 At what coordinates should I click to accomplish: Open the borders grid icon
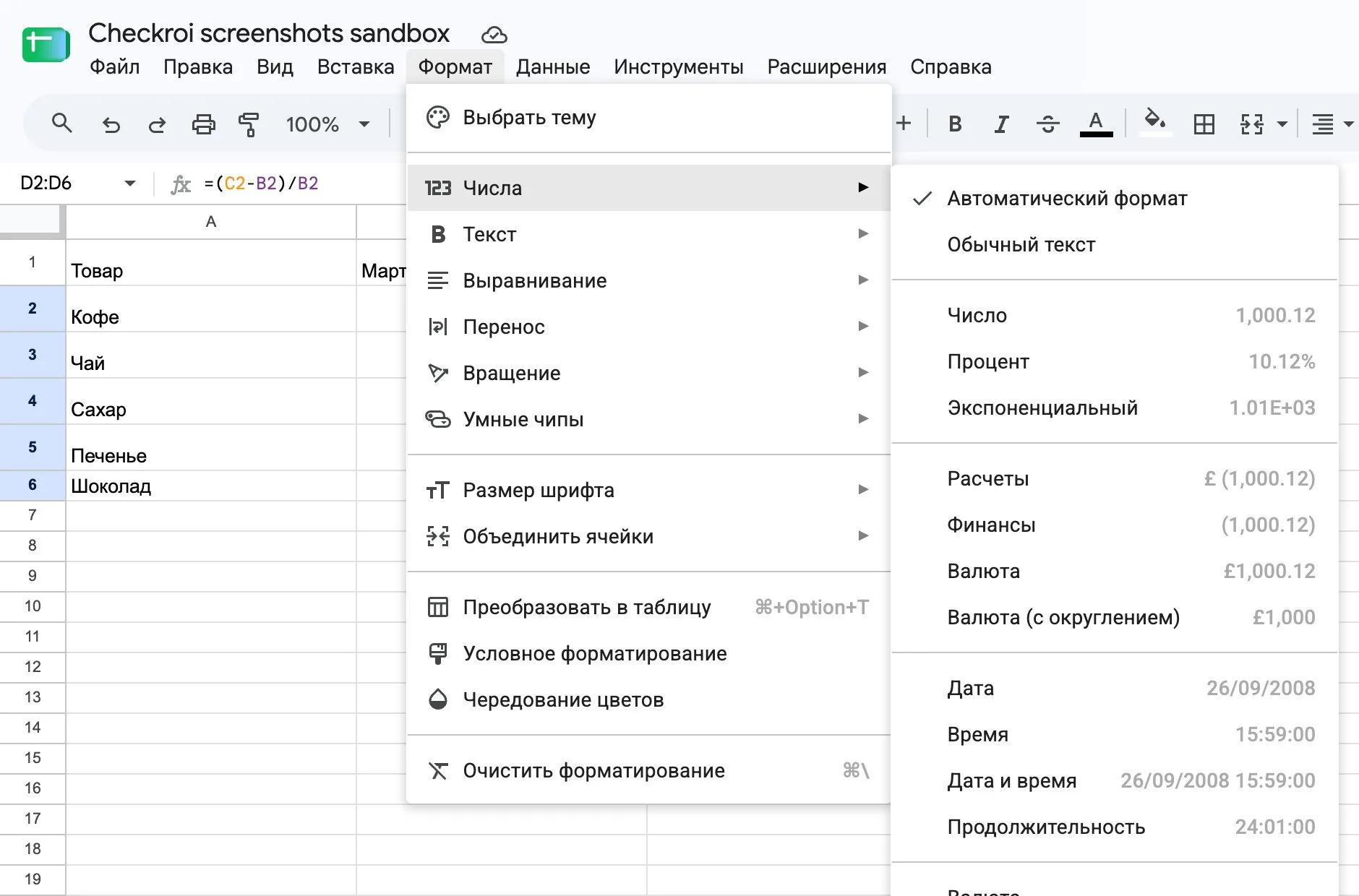point(1204,124)
